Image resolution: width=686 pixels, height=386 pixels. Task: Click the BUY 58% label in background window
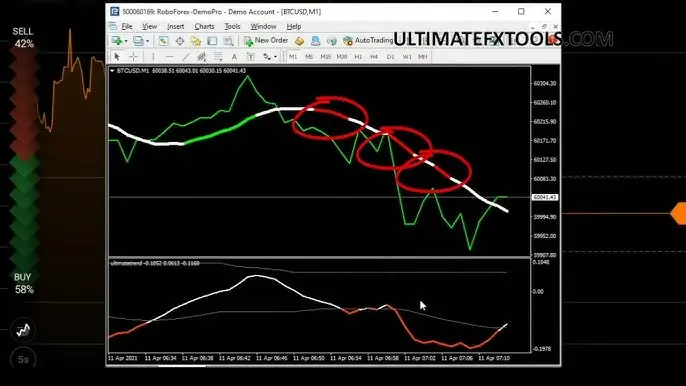(x=23, y=283)
